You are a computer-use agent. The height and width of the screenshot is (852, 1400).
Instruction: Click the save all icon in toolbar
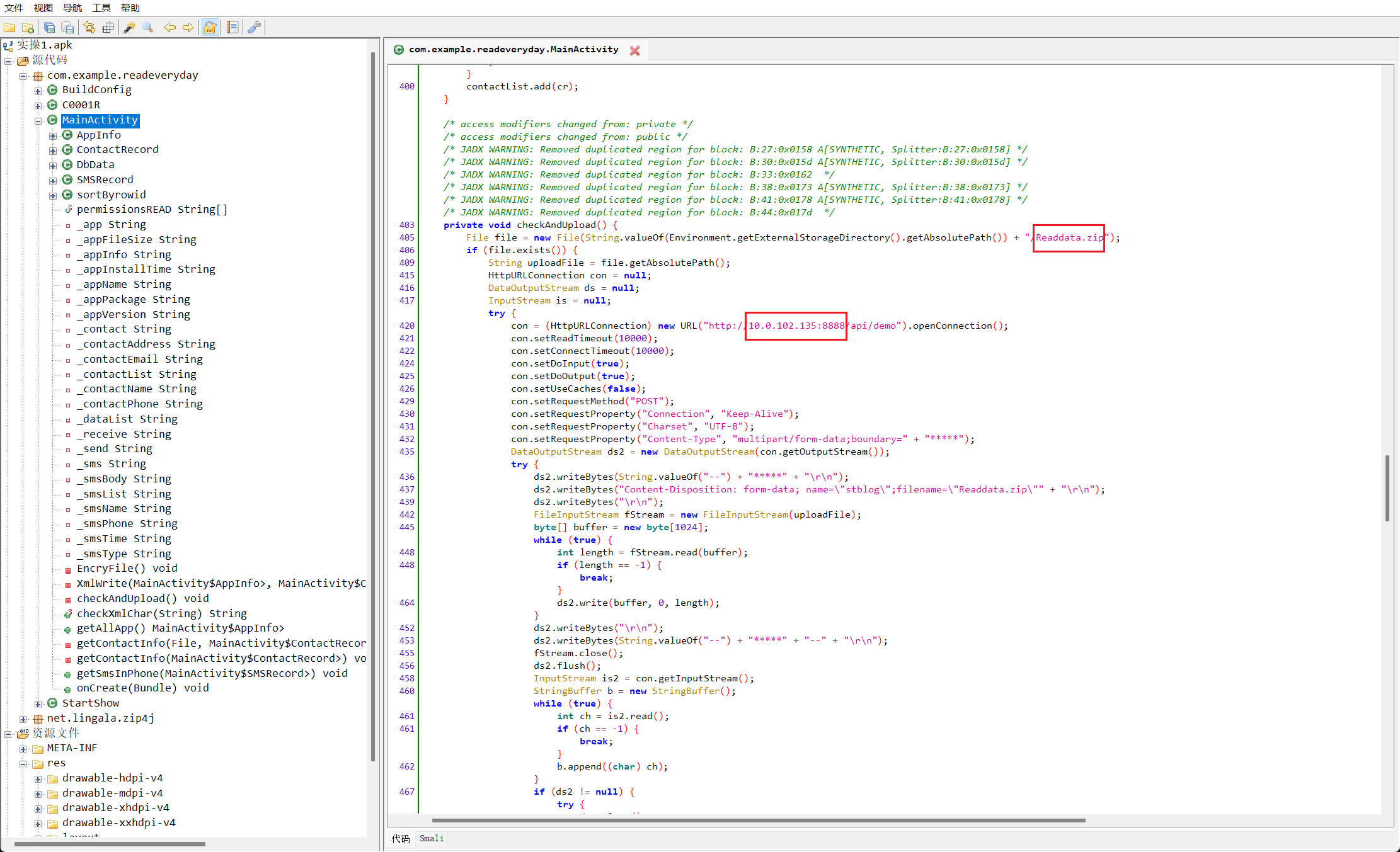coord(49,27)
